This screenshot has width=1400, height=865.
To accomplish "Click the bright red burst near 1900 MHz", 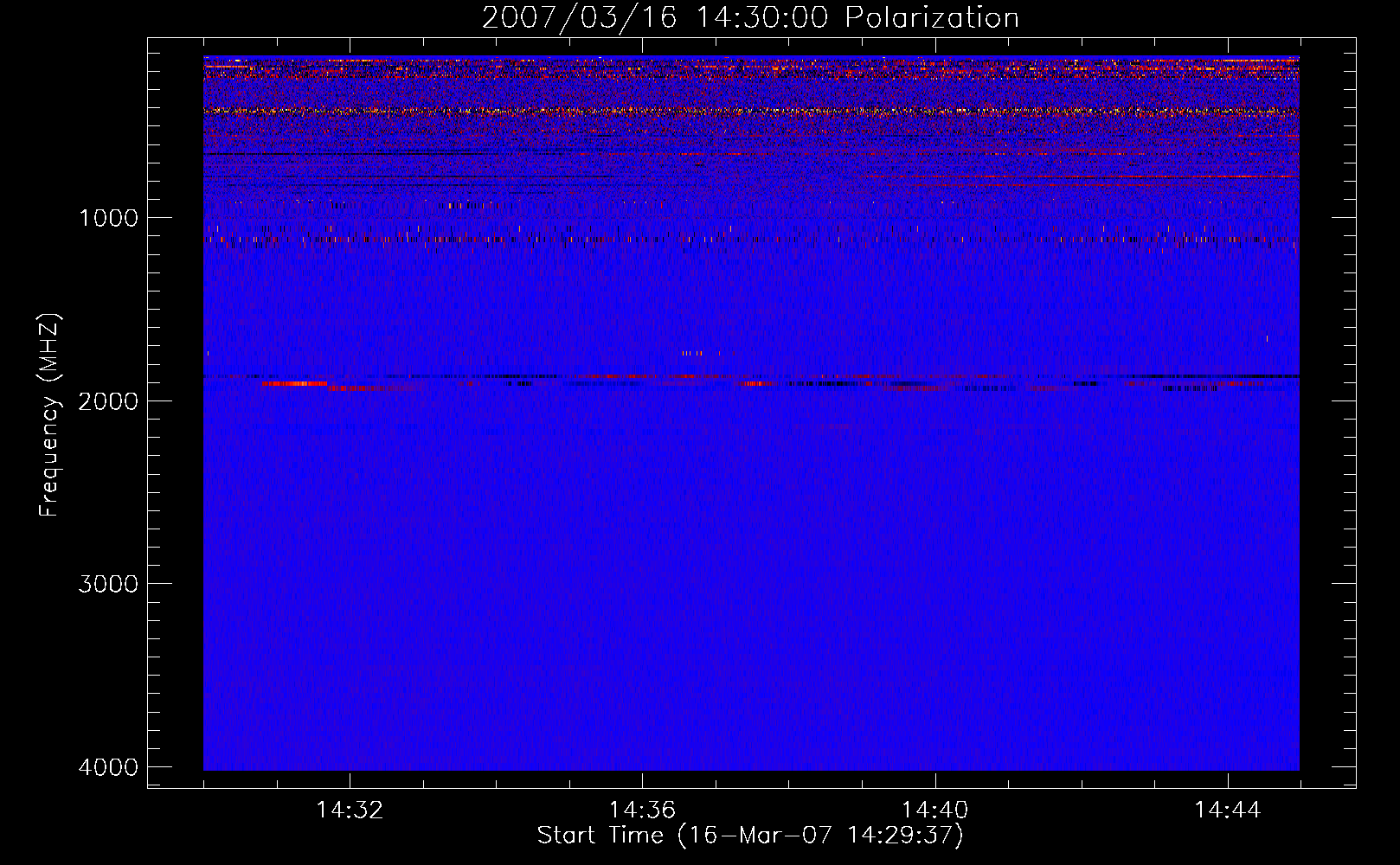I will [x=294, y=383].
